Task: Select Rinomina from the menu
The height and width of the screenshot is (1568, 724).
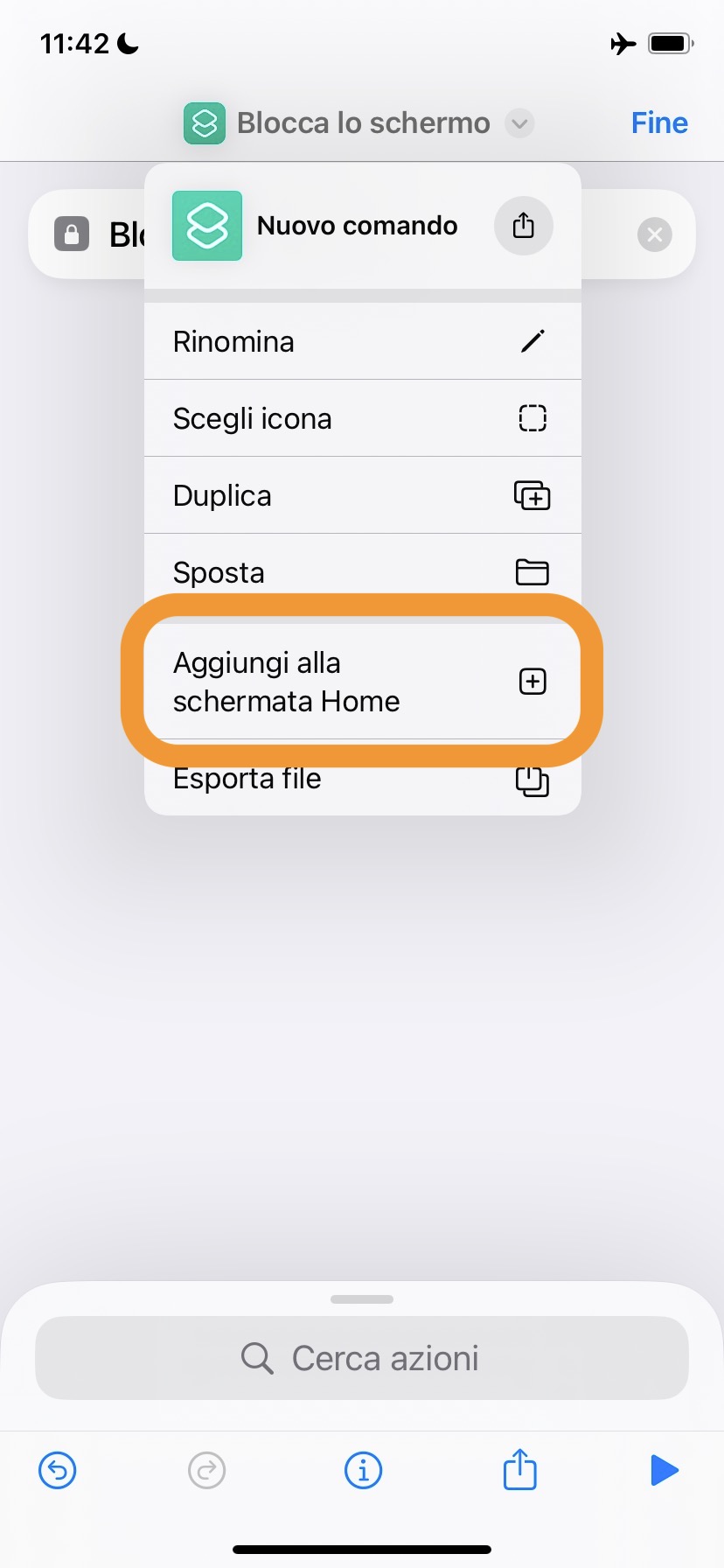Action: pos(362,341)
